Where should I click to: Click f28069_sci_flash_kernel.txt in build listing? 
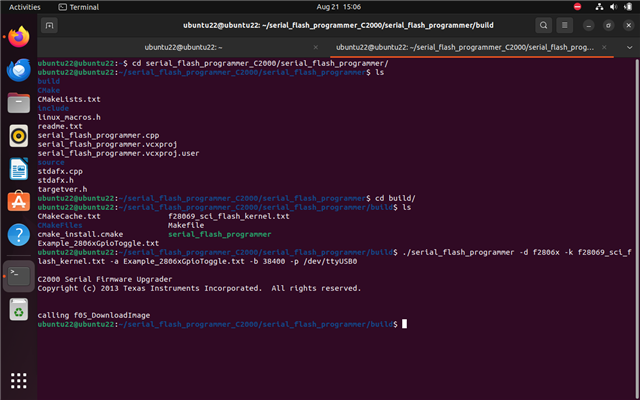point(229,216)
